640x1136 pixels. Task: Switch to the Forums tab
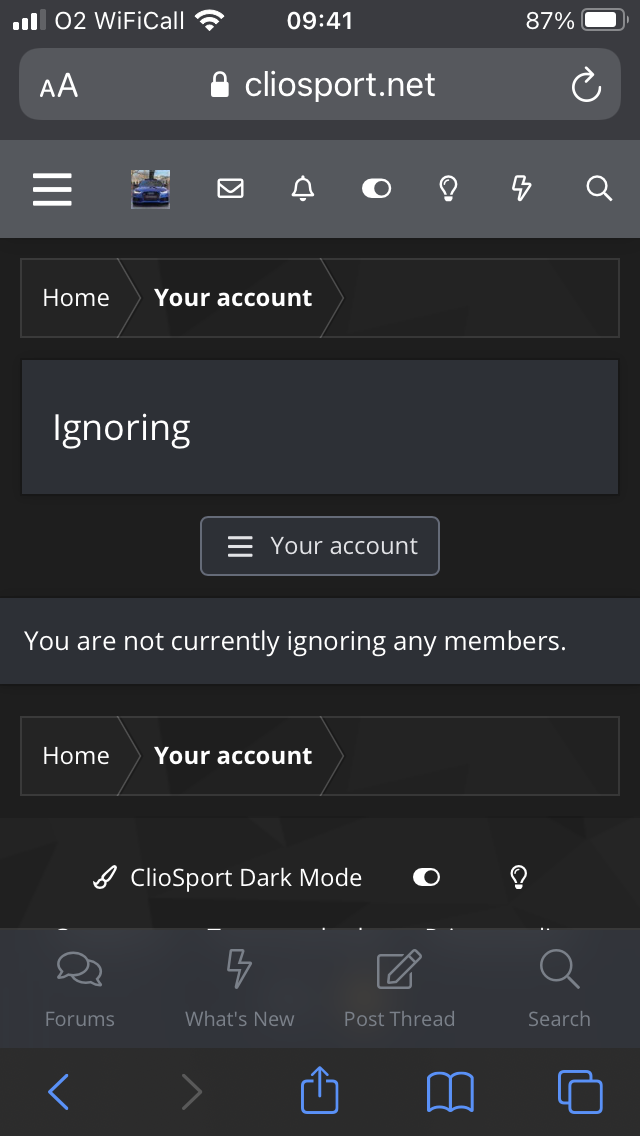[x=80, y=988]
